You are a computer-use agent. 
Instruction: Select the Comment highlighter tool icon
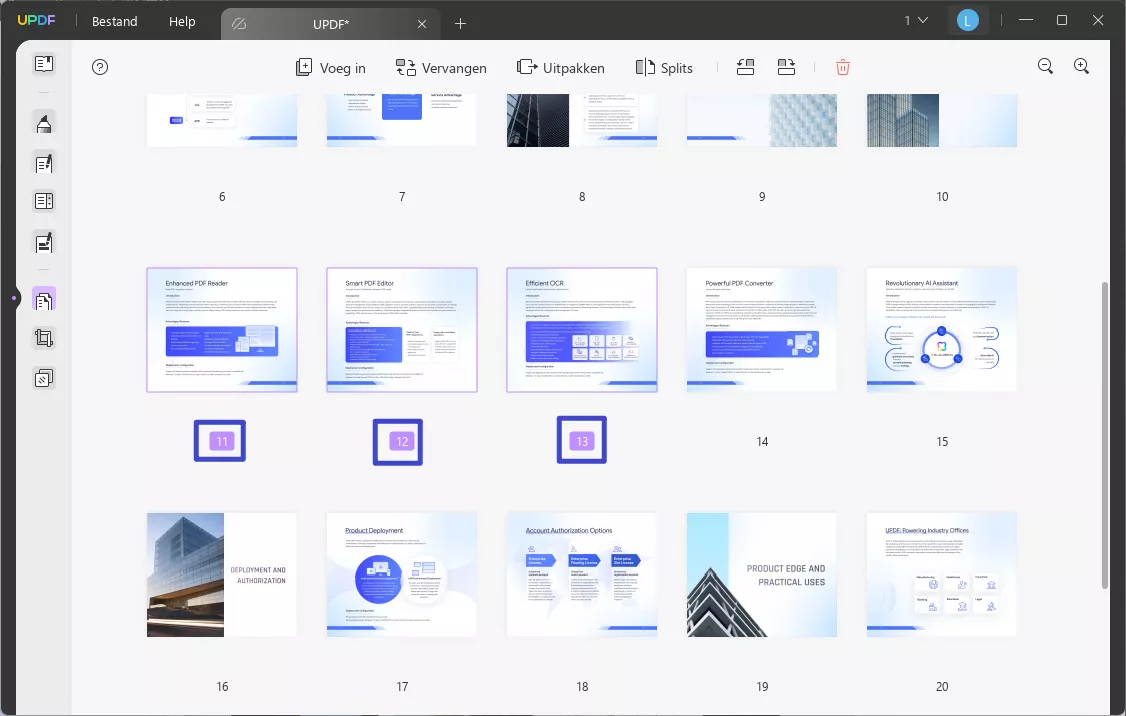click(44, 124)
